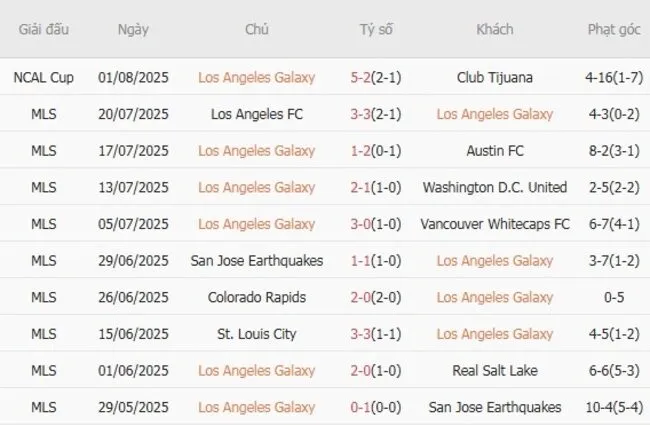
Task: Click the NCAL Cup league cell
Action: coord(43,77)
